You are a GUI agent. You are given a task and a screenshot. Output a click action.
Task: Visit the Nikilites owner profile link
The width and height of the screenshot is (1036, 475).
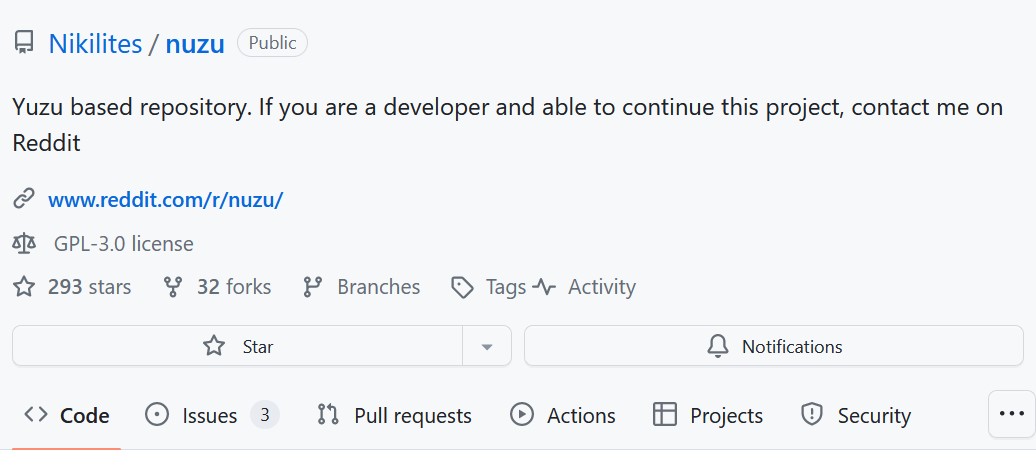click(95, 44)
